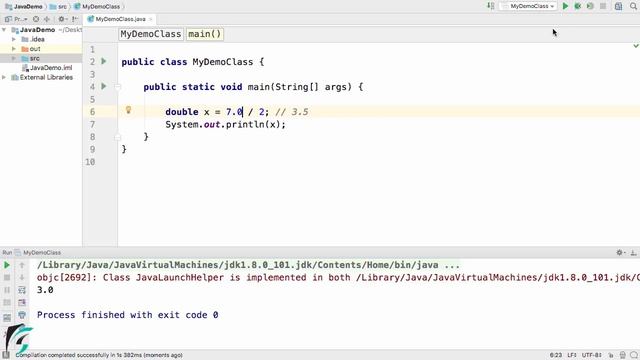Image resolution: width=640 pixels, height=360 pixels.
Task: Select the src folder in project tree
Action: pyautogui.click(x=31, y=58)
